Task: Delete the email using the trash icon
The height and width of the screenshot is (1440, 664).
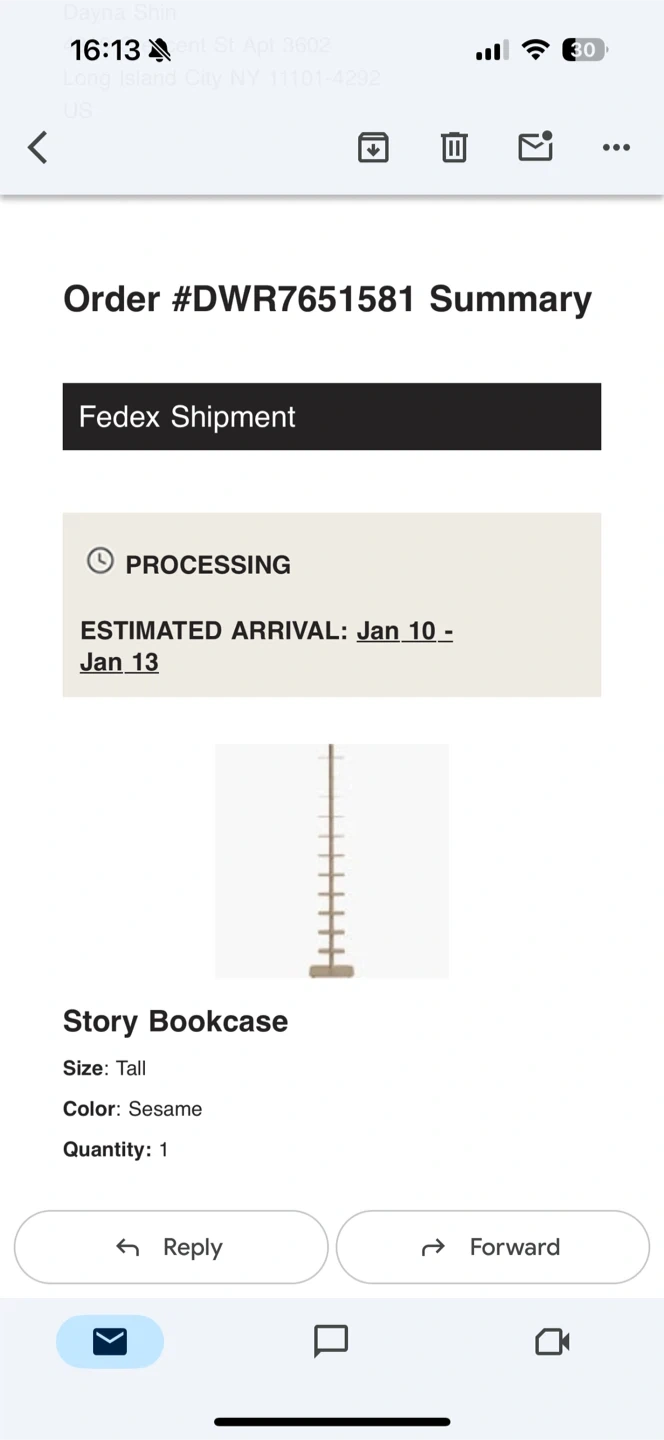Action: click(454, 148)
